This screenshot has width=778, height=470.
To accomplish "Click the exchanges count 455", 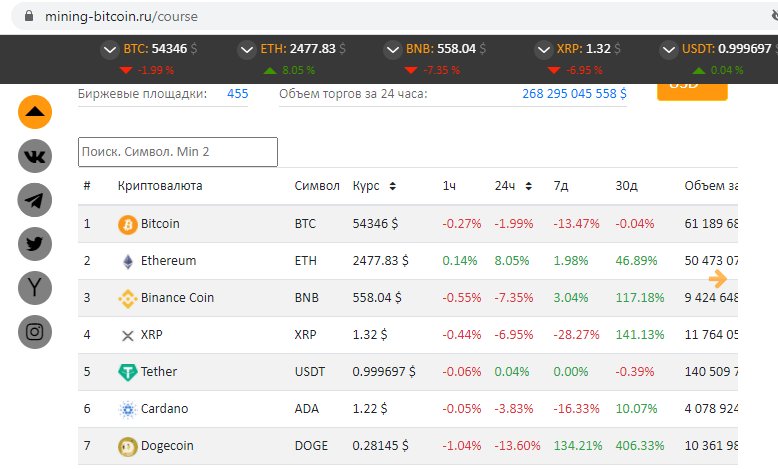I will (x=237, y=94).
